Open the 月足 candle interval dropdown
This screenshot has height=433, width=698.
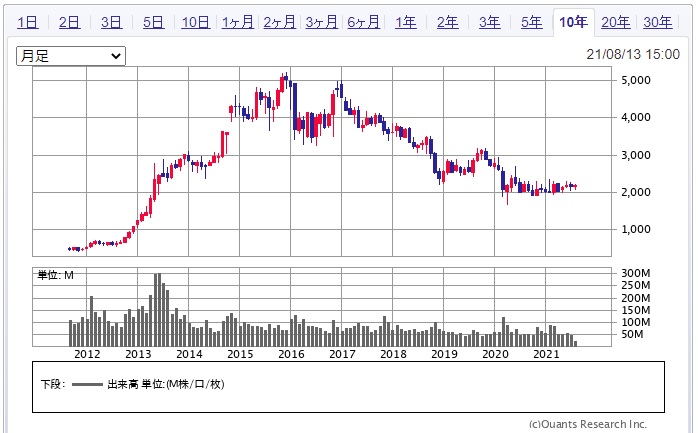tap(71, 56)
